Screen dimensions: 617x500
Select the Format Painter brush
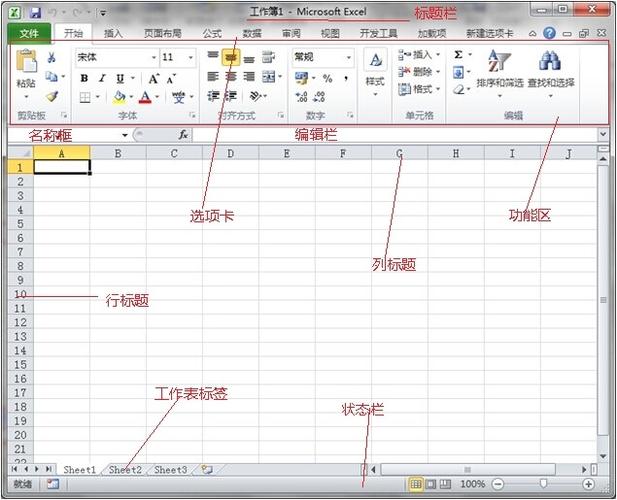pos(52,96)
